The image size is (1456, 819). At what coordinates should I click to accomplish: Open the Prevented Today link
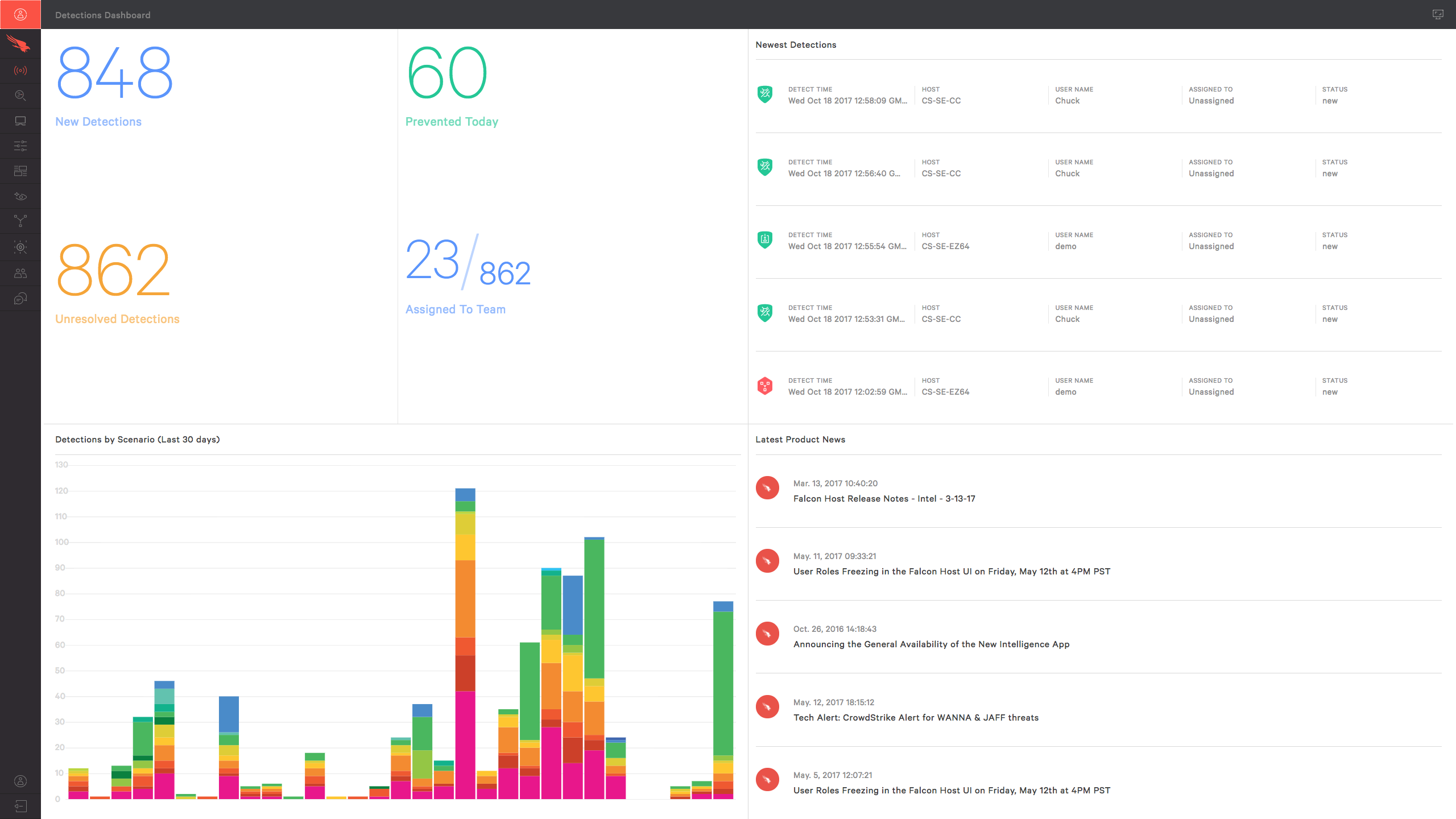pos(452,122)
